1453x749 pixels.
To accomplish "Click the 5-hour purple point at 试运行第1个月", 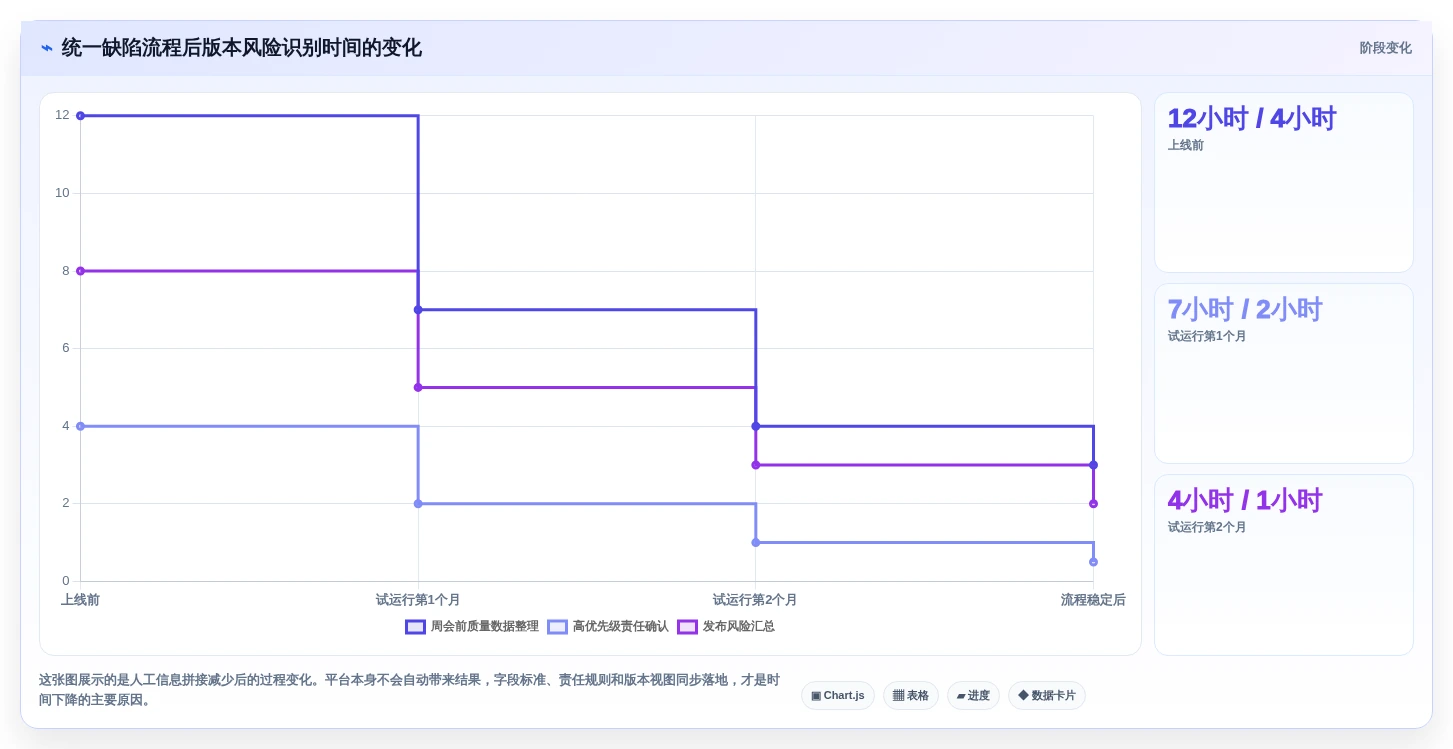I will (418, 387).
